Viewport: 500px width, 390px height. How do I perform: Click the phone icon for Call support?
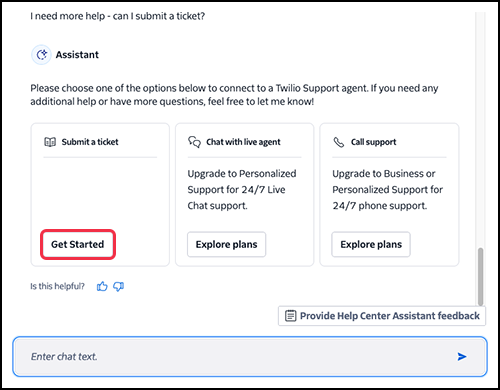point(339,142)
